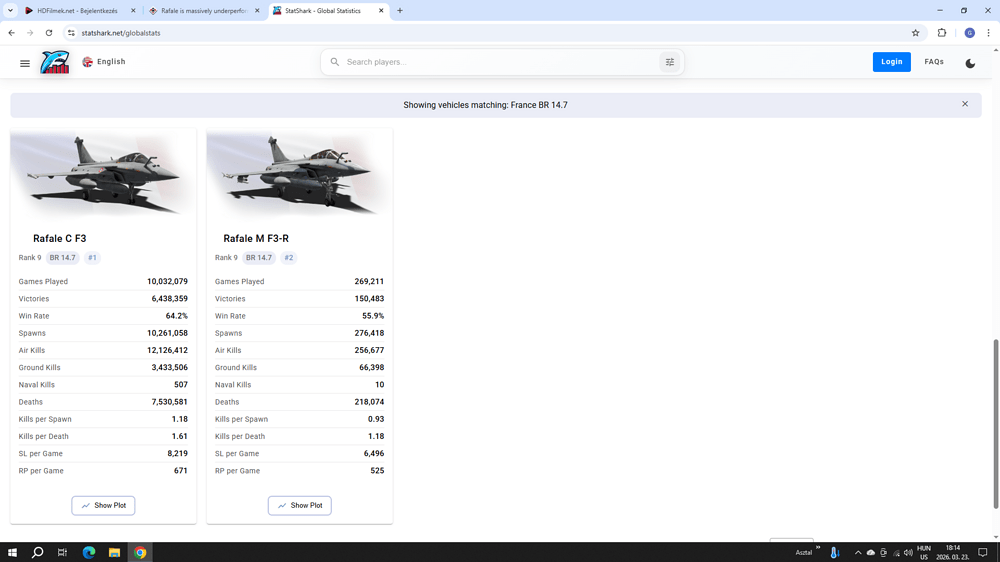Screen dimensions: 1000x562
Task: Open Chrome from Windows taskbar
Action: coord(140,552)
